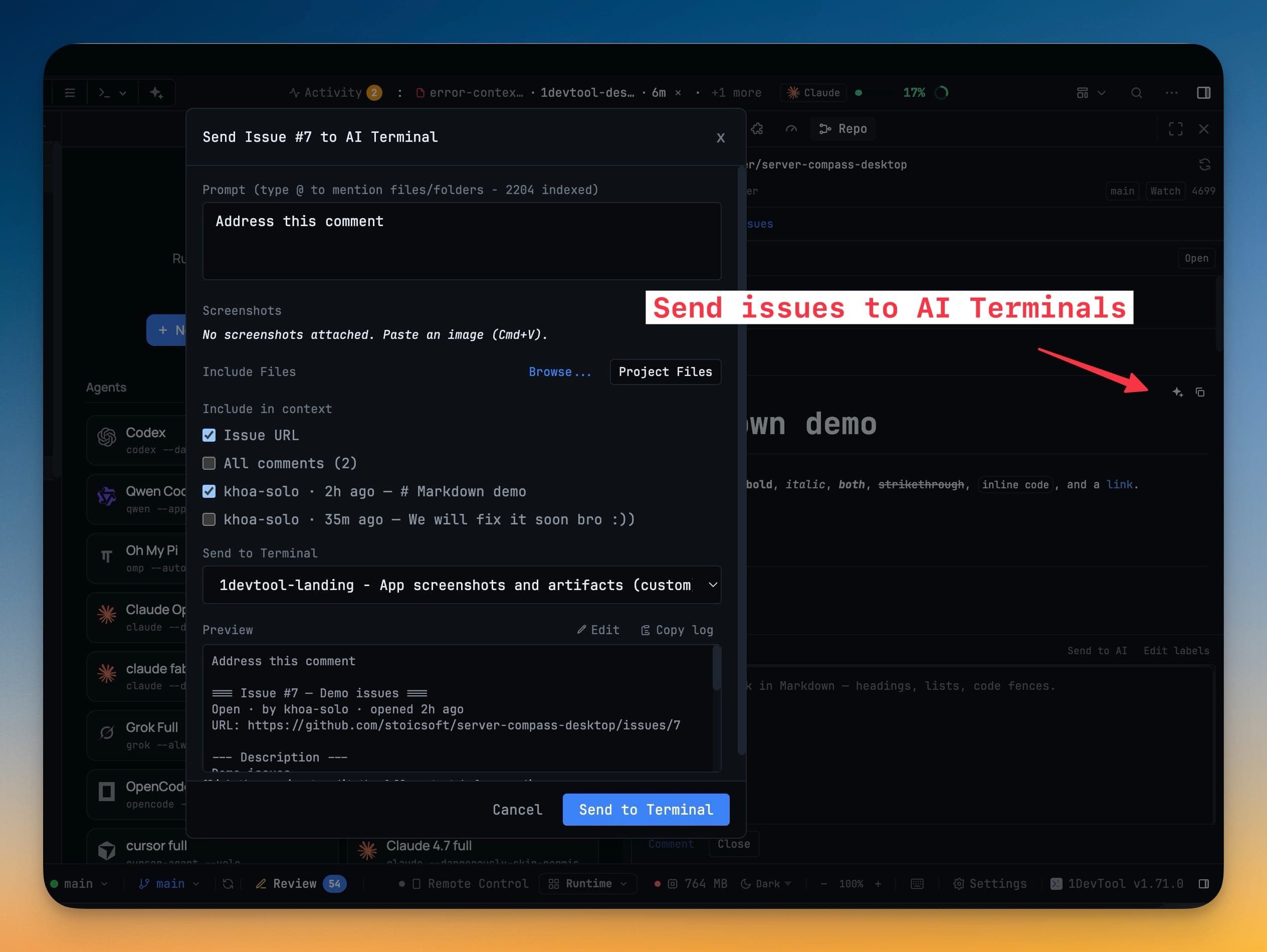Click the 17% usage progress ring
The height and width of the screenshot is (952, 1267).
click(x=941, y=93)
